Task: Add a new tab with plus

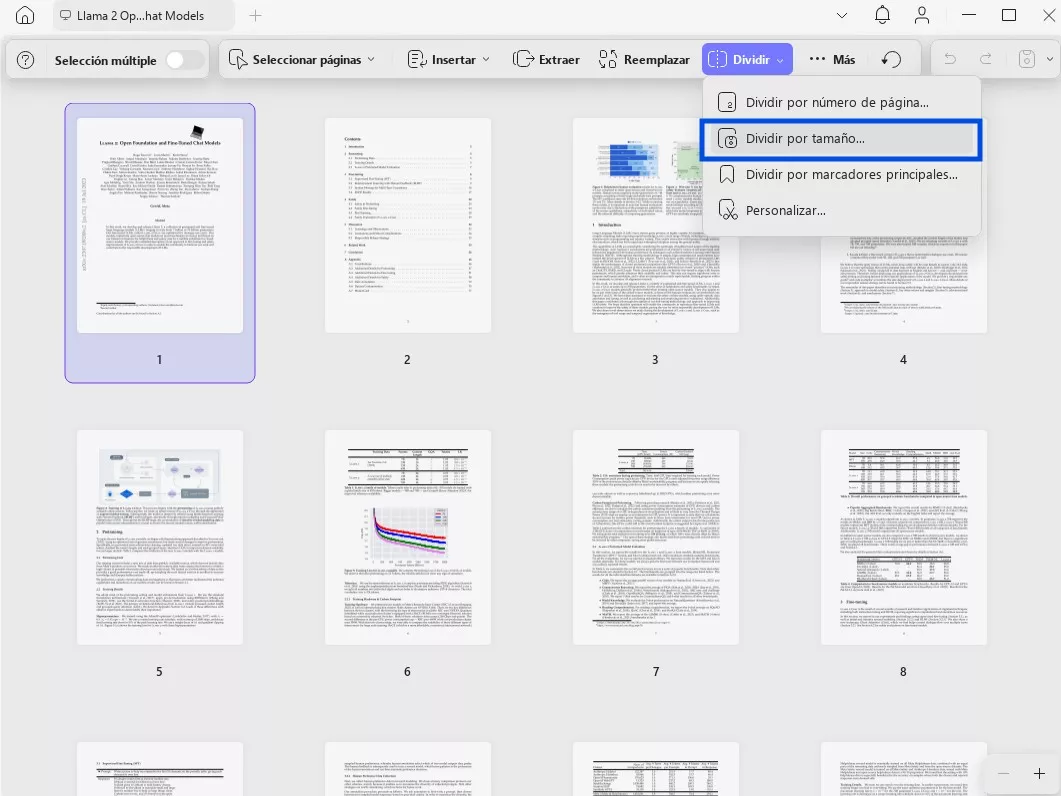Action: click(255, 16)
